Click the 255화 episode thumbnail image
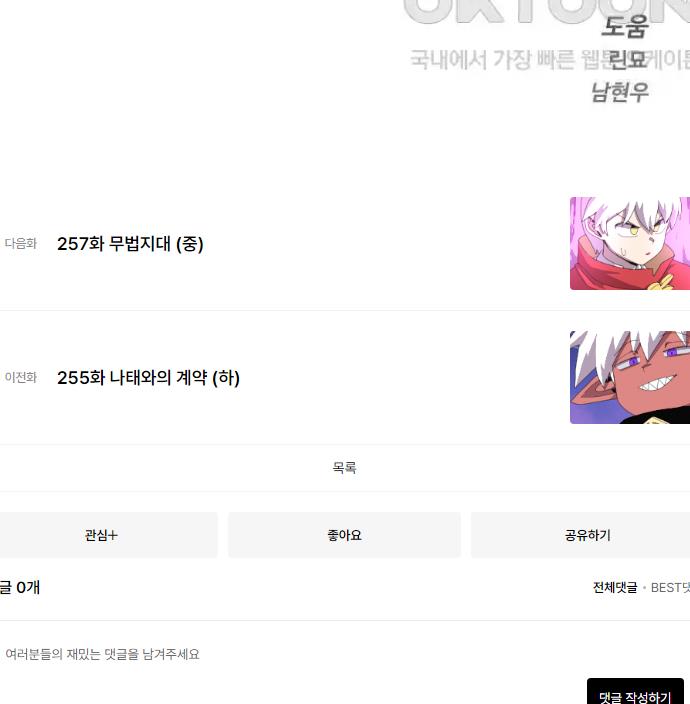690x704 pixels. pyautogui.click(x=630, y=378)
